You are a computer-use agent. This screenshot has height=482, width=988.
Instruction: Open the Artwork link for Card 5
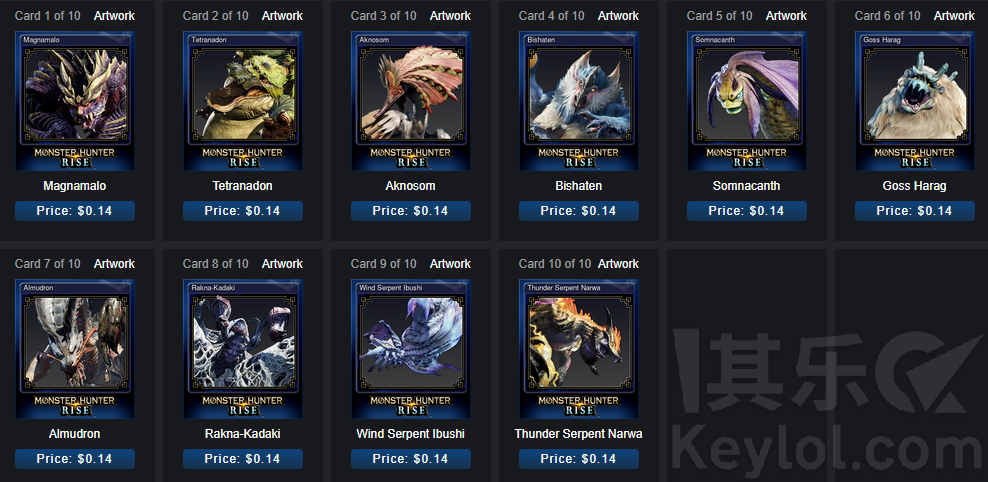(786, 16)
